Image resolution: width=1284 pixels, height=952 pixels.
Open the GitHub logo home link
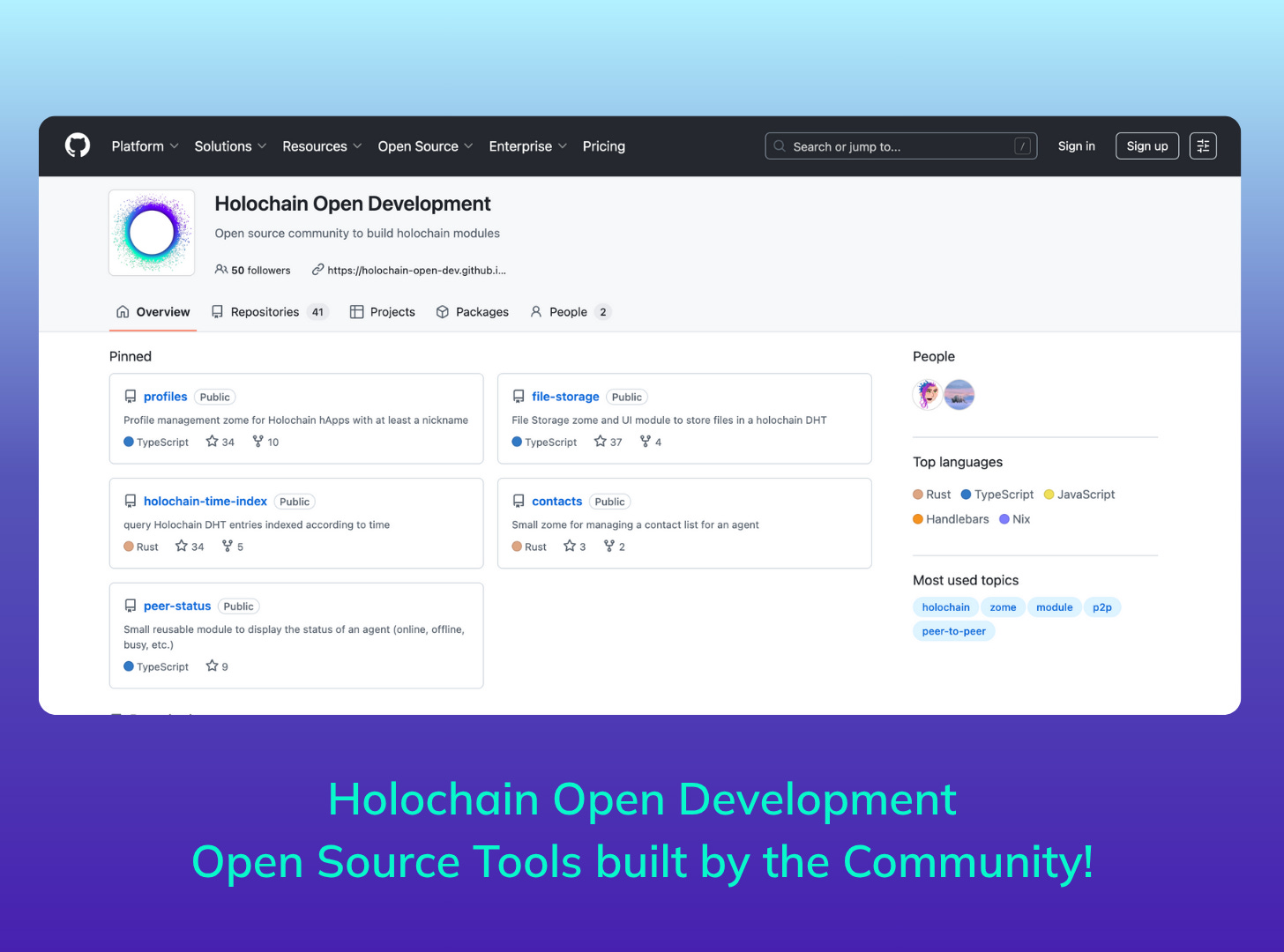(x=78, y=145)
